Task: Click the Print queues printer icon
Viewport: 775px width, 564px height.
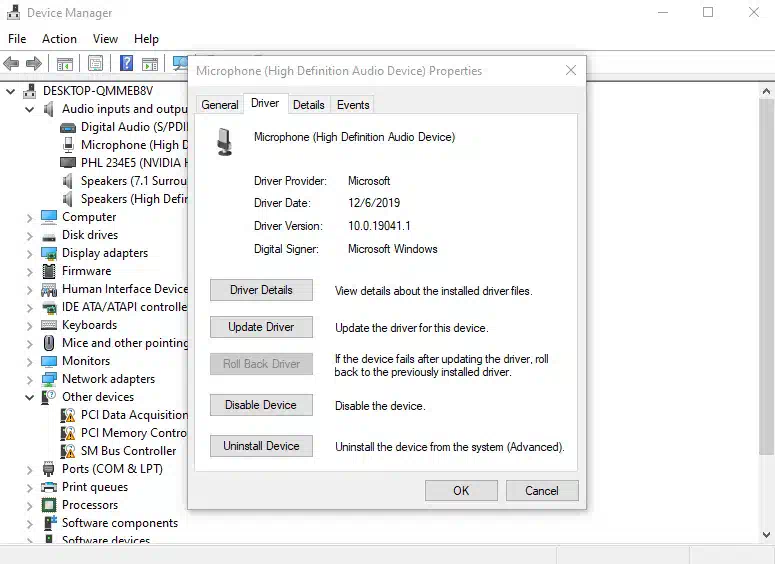Action: coord(48,487)
